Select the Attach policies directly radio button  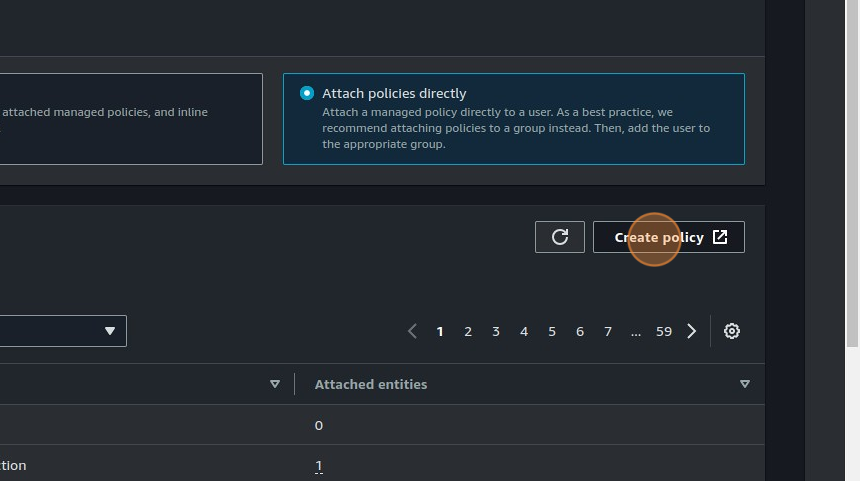tap(307, 93)
